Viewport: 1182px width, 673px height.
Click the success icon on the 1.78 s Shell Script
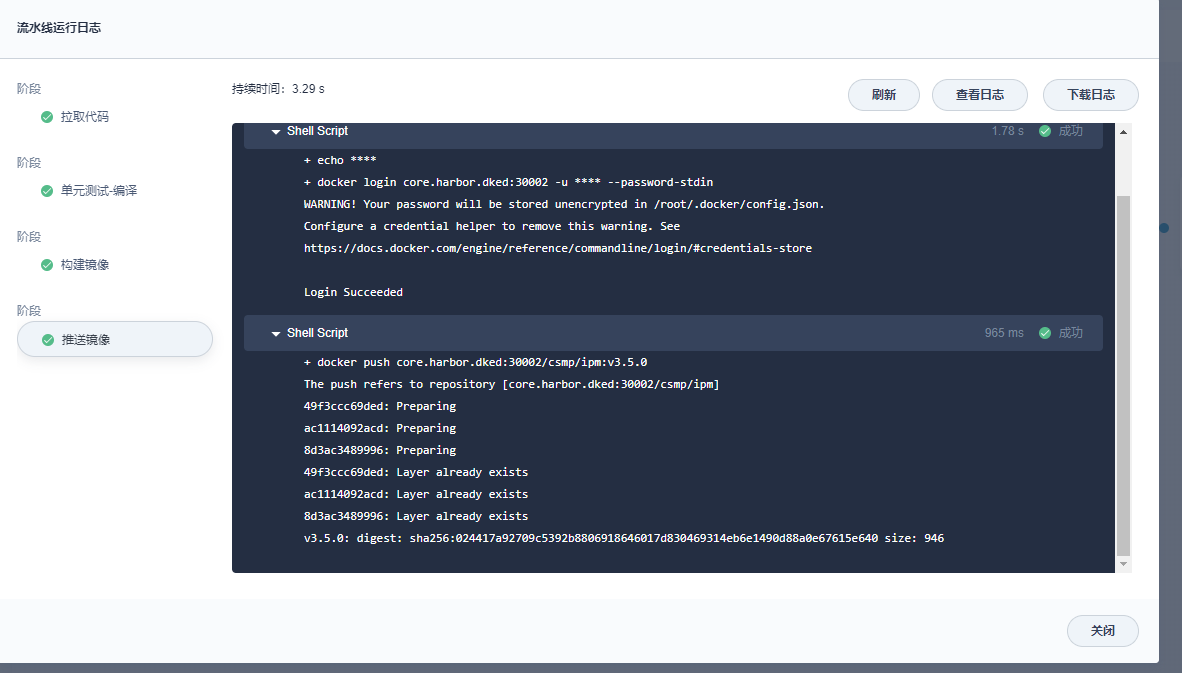(1045, 131)
